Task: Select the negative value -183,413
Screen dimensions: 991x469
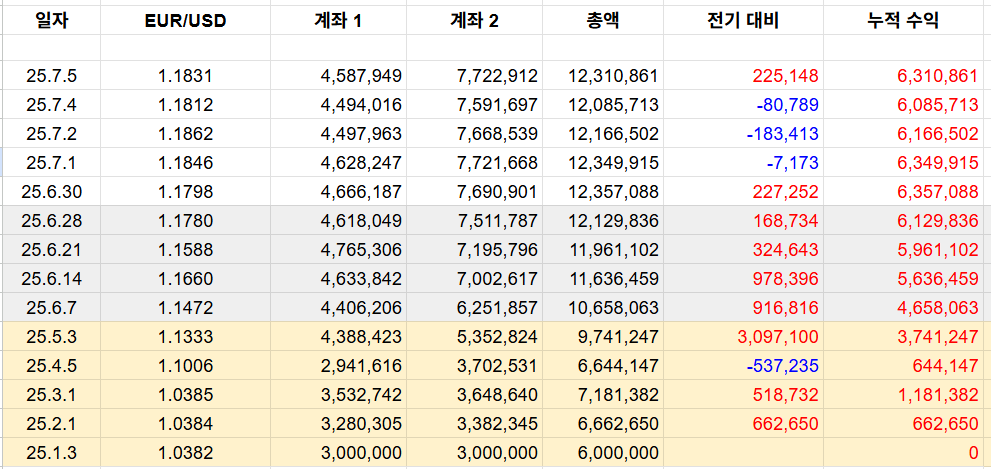Action: pos(743,134)
